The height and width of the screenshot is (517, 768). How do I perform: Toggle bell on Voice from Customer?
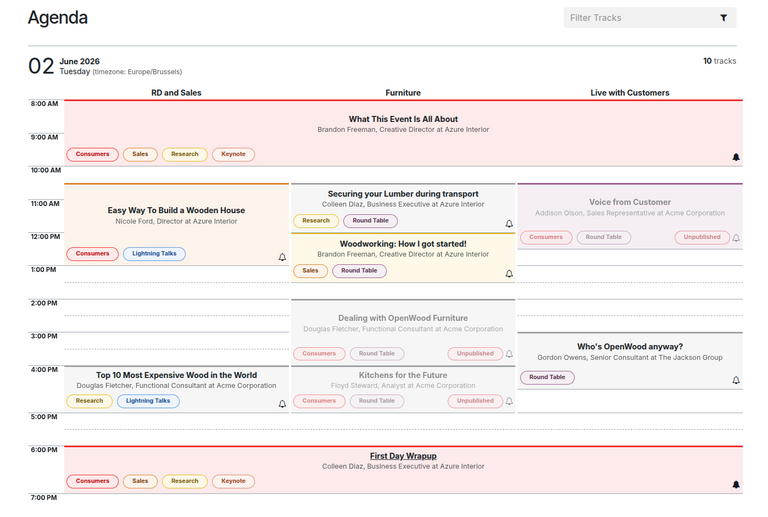736,238
